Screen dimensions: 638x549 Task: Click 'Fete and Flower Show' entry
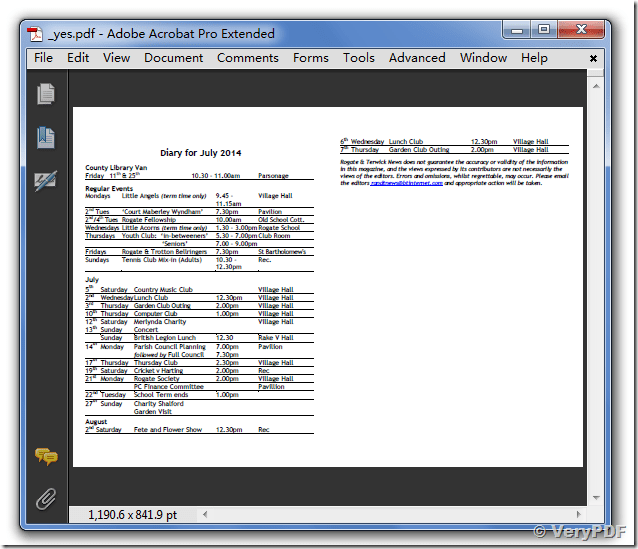168,429
